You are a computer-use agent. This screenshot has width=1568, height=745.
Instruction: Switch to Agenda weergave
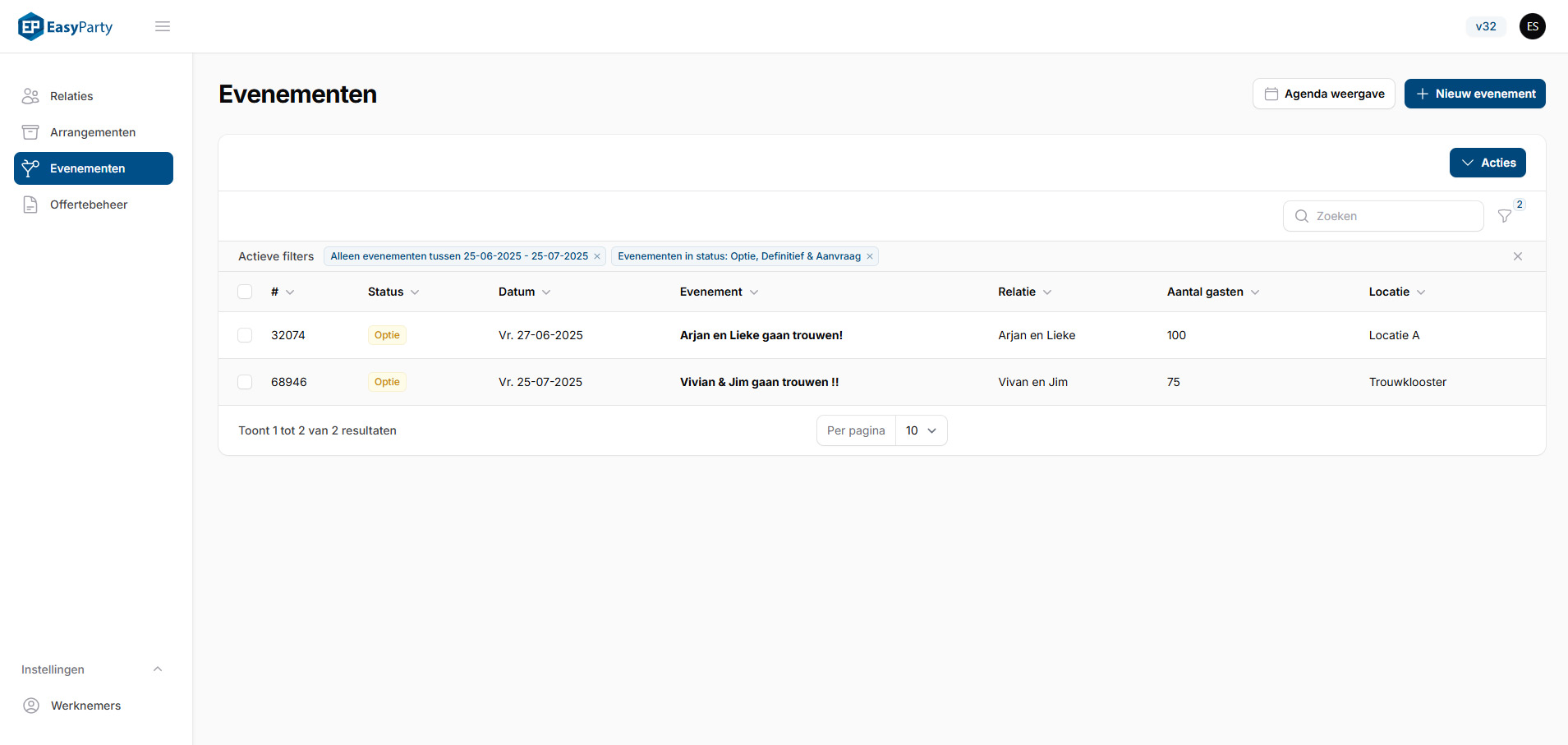click(1323, 94)
